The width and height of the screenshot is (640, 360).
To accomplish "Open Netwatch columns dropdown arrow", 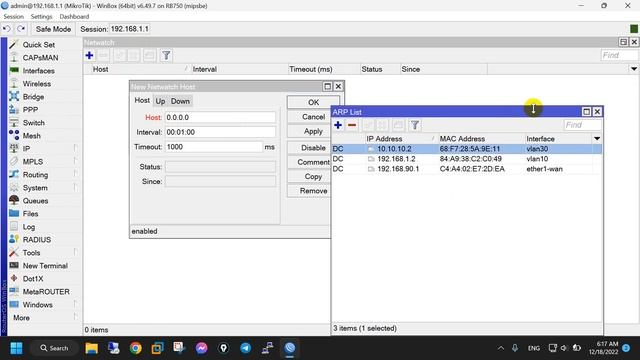I will [633, 69].
